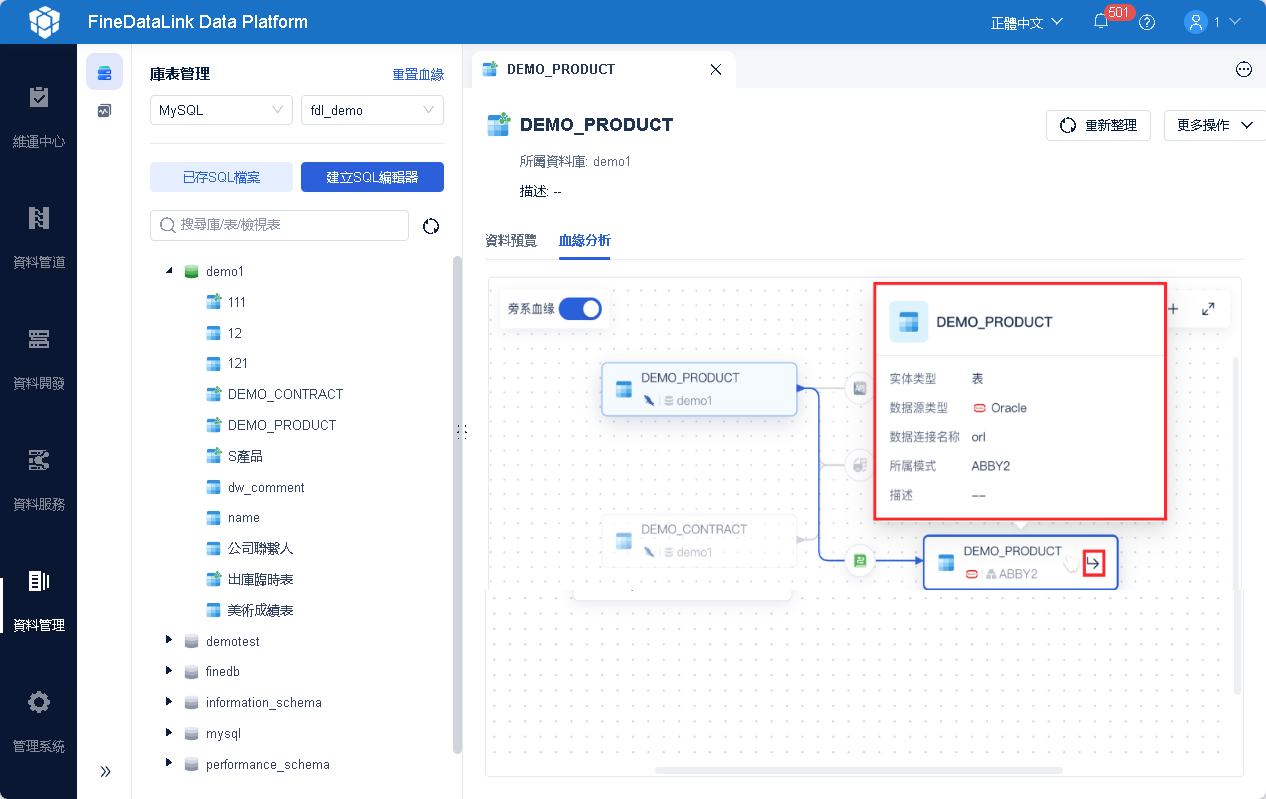Screen dimensions: 1266x799
Task: Click the Oracle data source type value
Action: 1000,408
